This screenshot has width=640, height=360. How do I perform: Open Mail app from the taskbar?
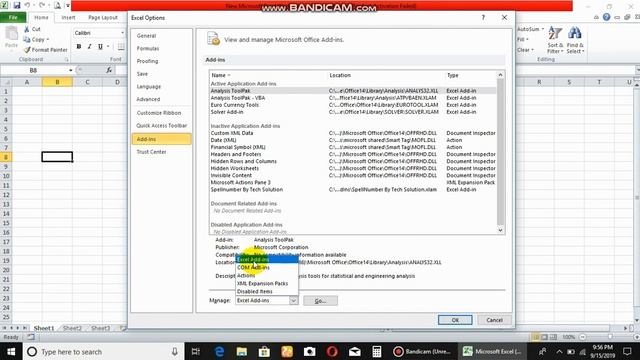pyautogui.click(x=354, y=351)
